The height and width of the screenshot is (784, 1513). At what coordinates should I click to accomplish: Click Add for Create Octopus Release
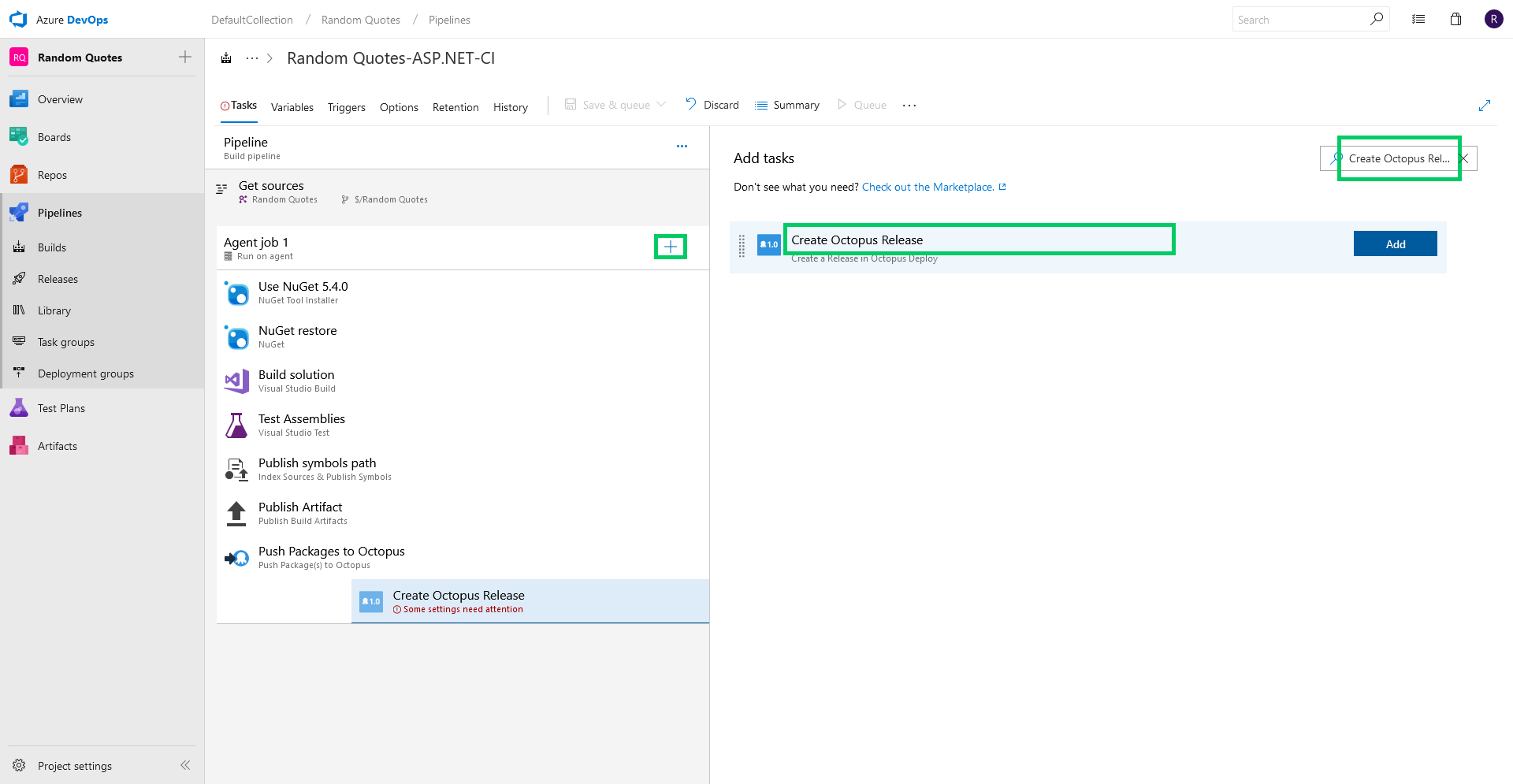coord(1395,243)
